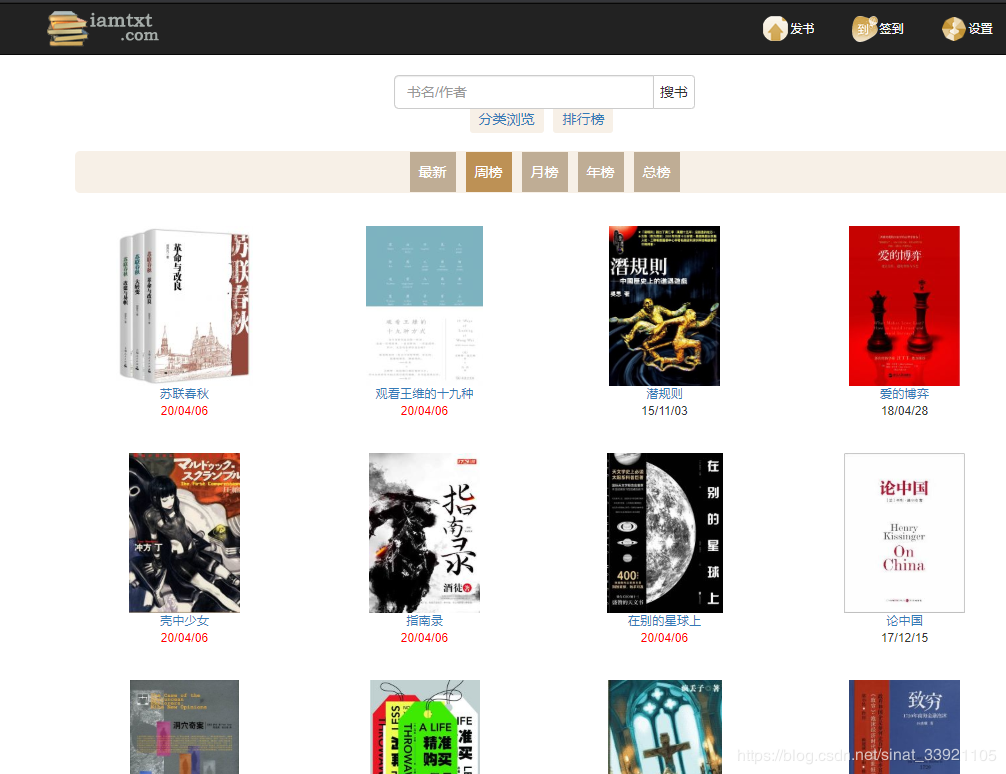Open the 设置 settings icon
Screen dimensions: 1006x774
[x=954, y=29]
